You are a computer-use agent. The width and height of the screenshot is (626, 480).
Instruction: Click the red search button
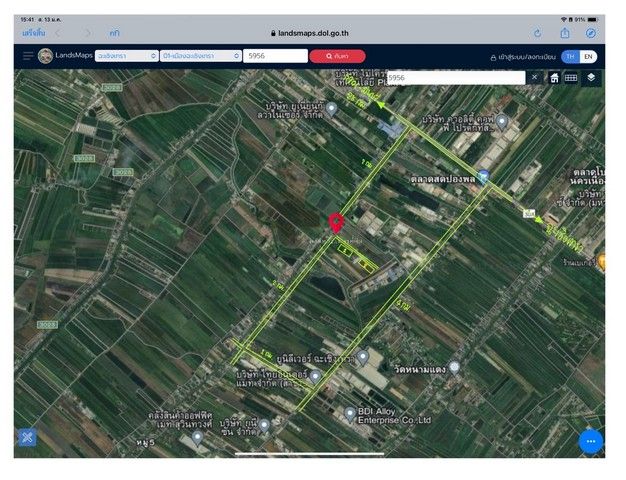coord(337,57)
